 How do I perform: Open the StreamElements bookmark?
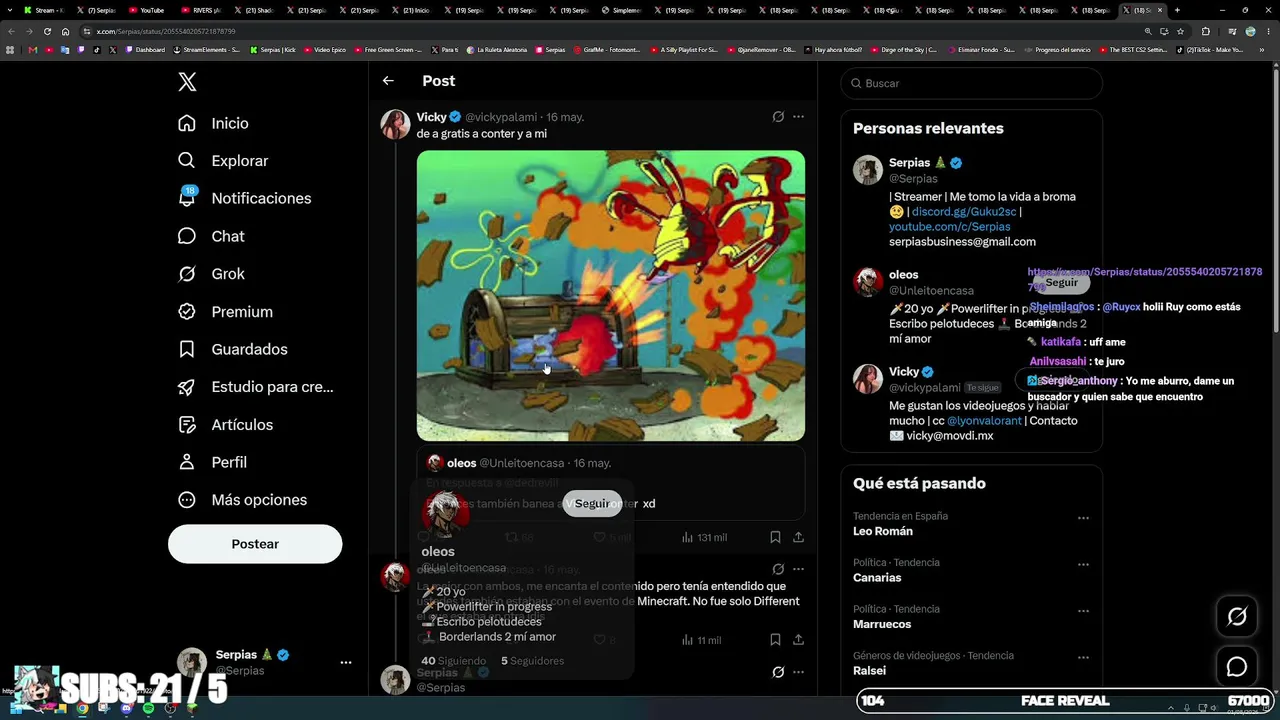(x=208, y=49)
